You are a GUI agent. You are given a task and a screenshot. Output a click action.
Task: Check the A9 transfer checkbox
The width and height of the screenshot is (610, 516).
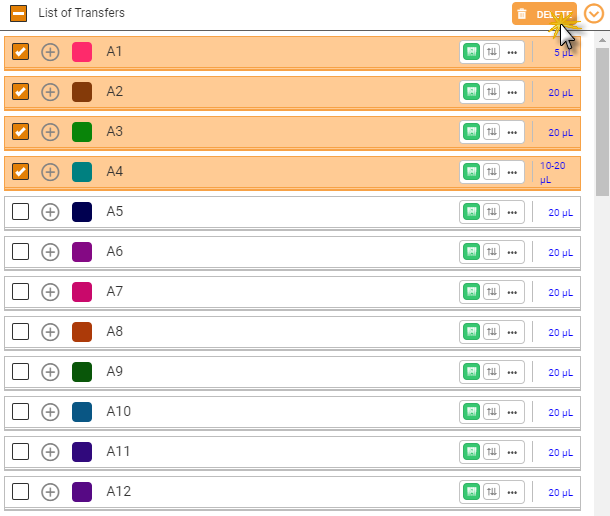pos(20,372)
